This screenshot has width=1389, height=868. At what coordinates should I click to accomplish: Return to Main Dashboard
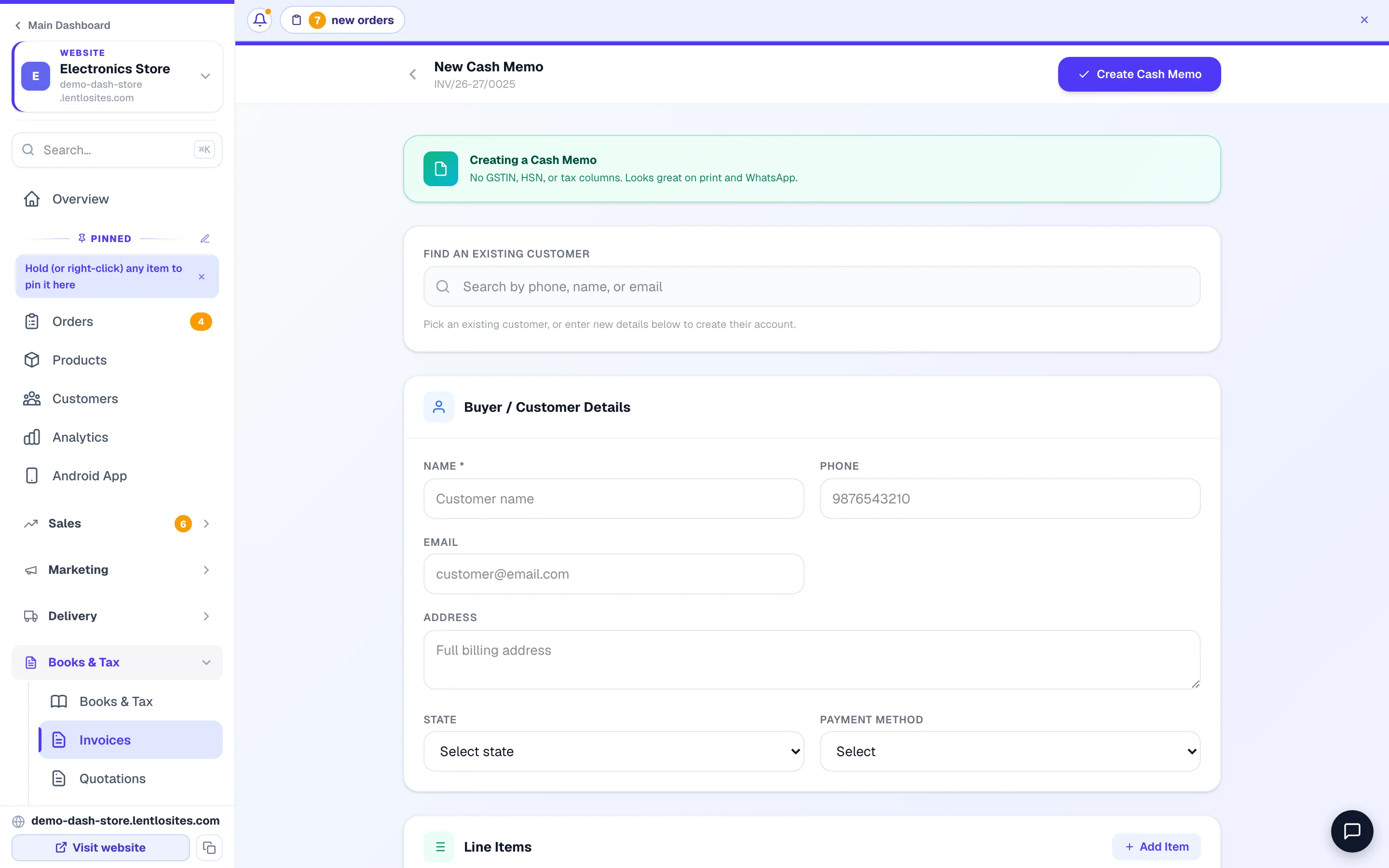click(x=62, y=25)
